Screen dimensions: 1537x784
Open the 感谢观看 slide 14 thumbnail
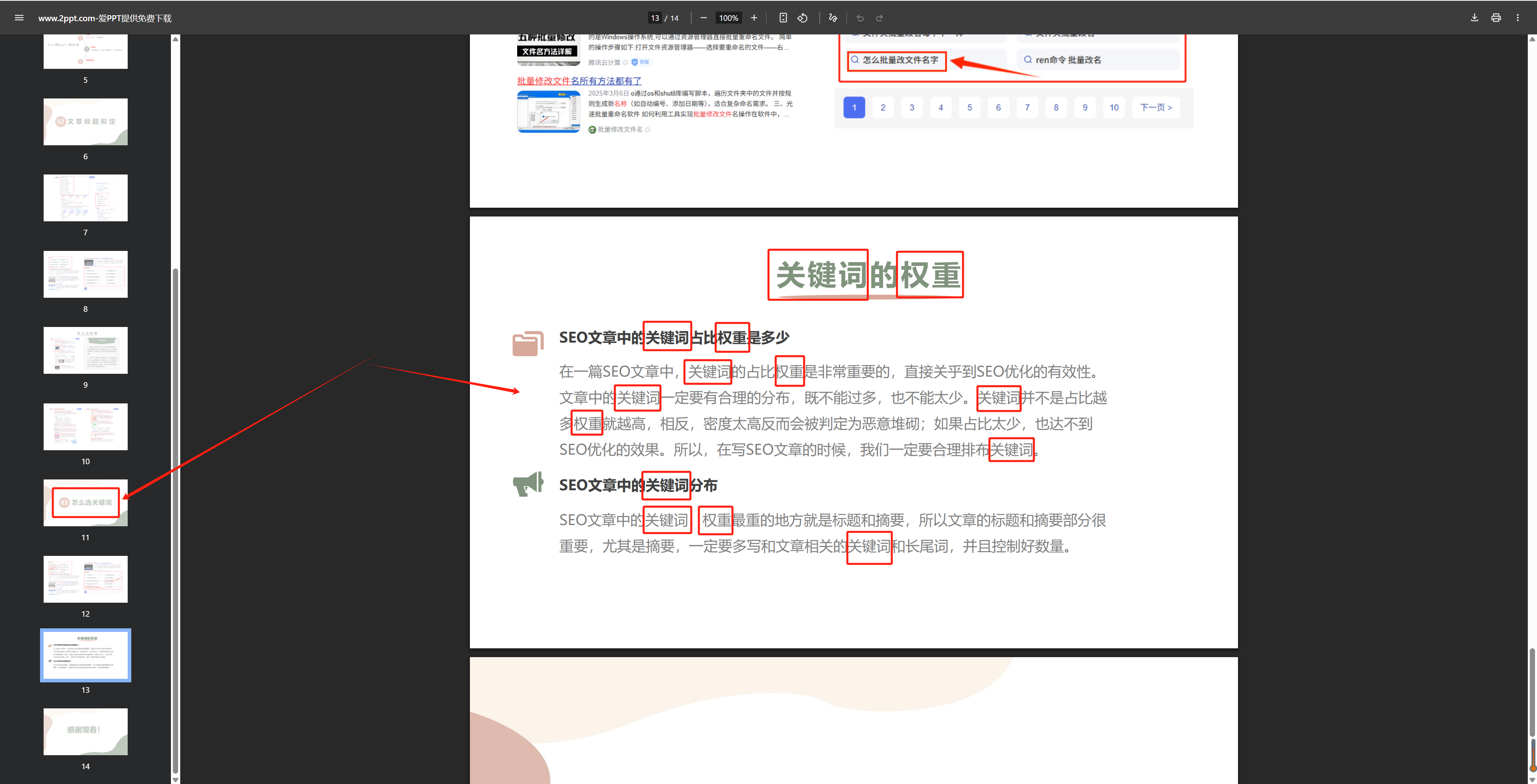pos(85,731)
